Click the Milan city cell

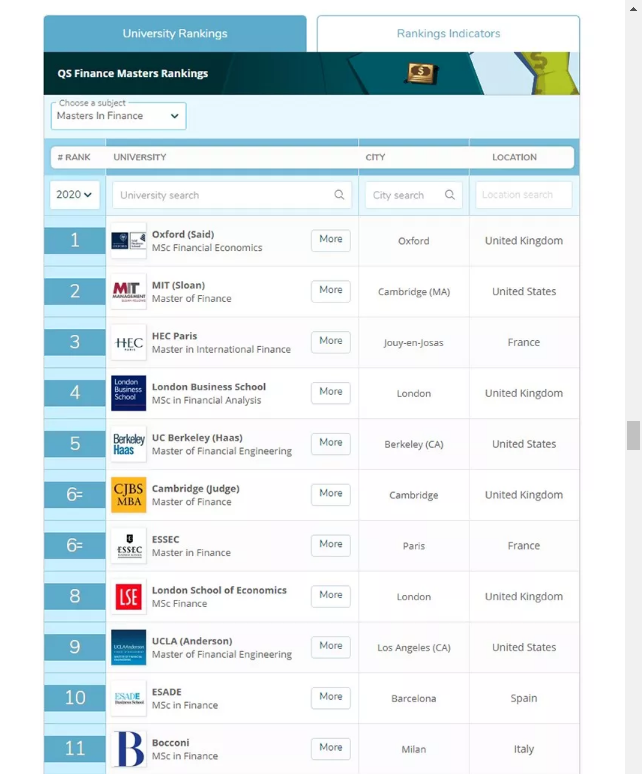[414, 749]
